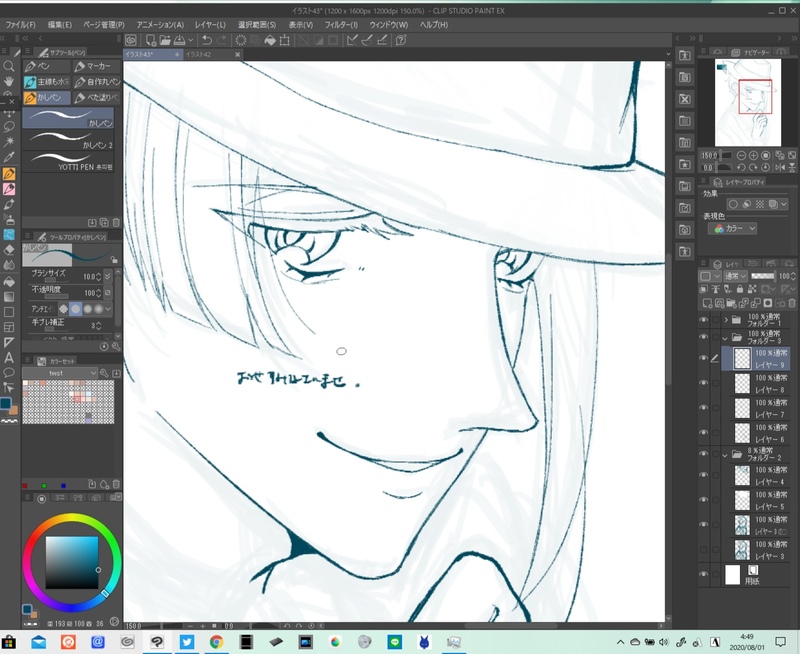
Task: Collapse the フォルダー 2 folder
Action: [725, 455]
